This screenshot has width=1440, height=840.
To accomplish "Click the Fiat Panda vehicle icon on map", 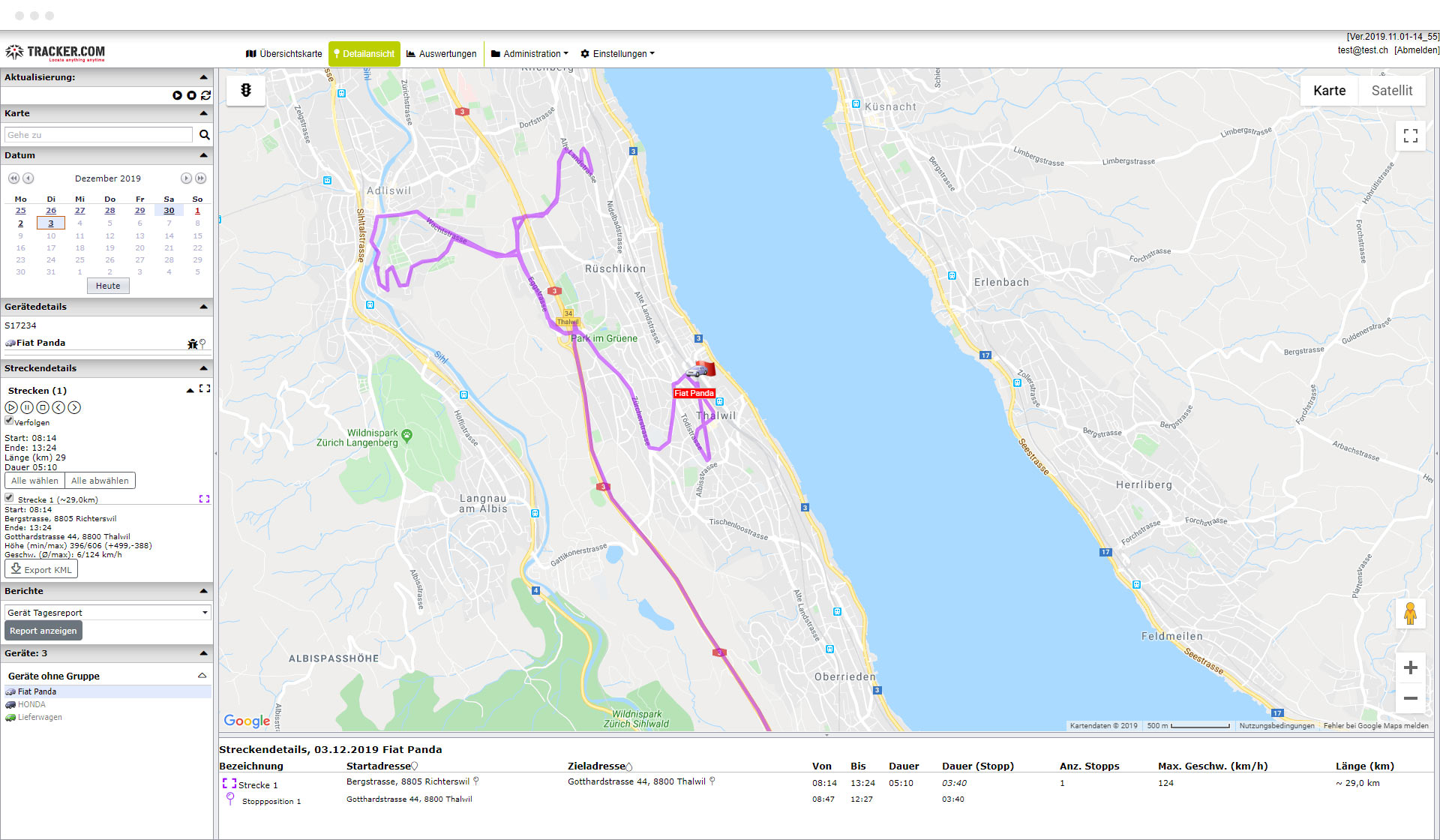I will [694, 371].
